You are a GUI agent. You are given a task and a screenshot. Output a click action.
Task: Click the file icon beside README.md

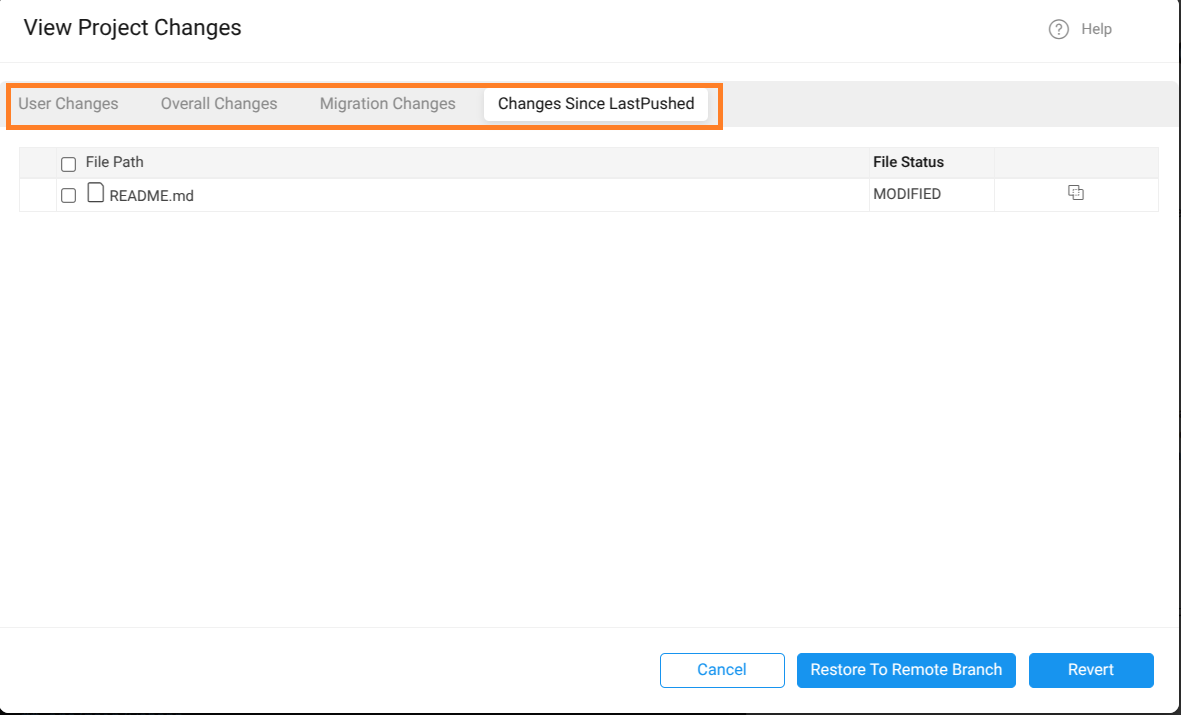[x=95, y=192]
